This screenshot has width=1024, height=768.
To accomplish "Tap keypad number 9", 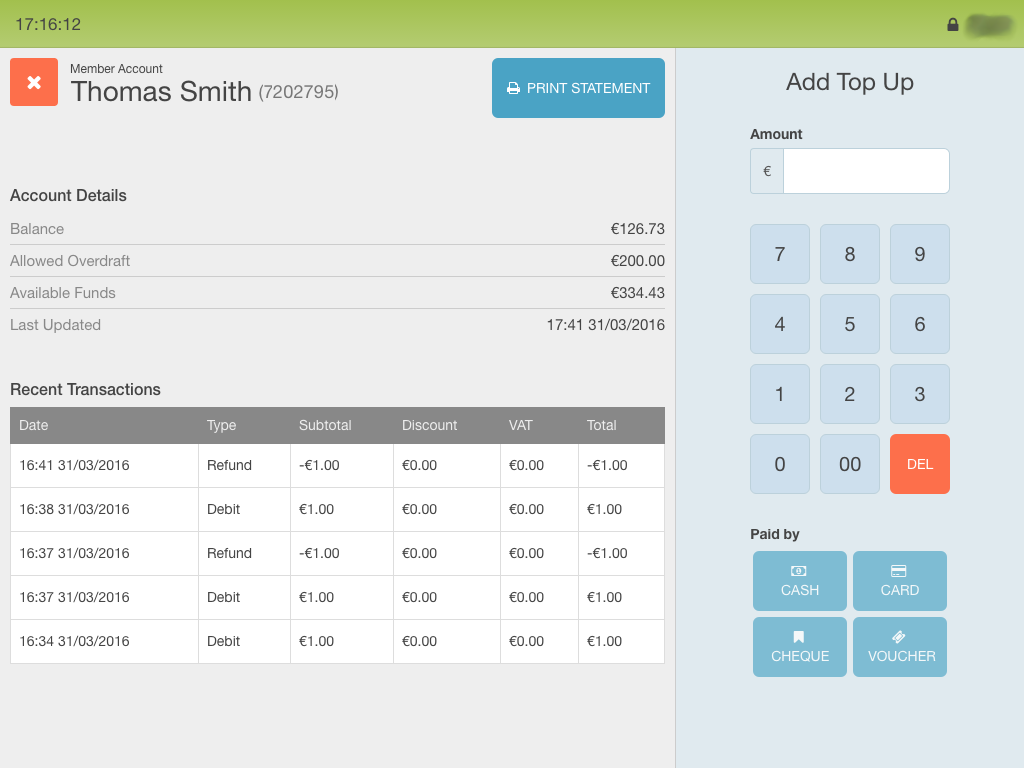I will [x=919, y=254].
